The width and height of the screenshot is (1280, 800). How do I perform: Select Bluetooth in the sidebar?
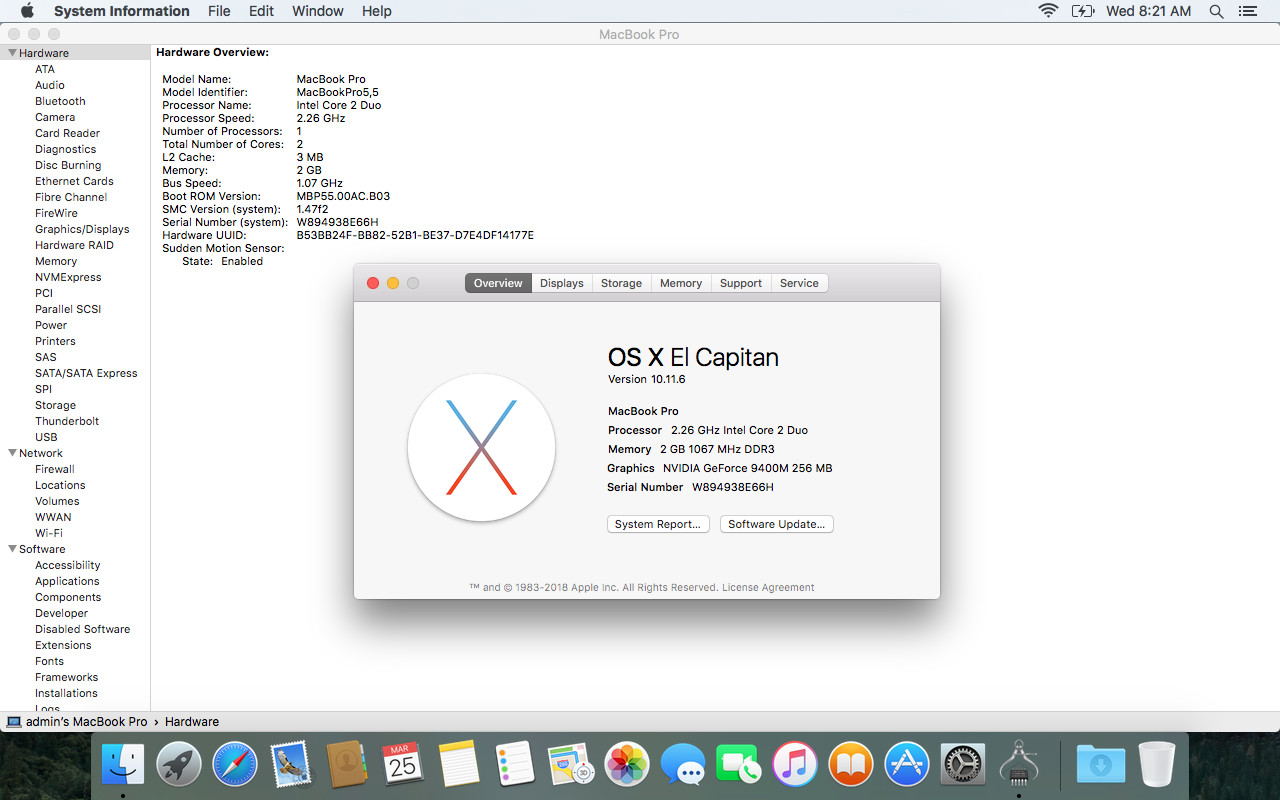click(60, 101)
